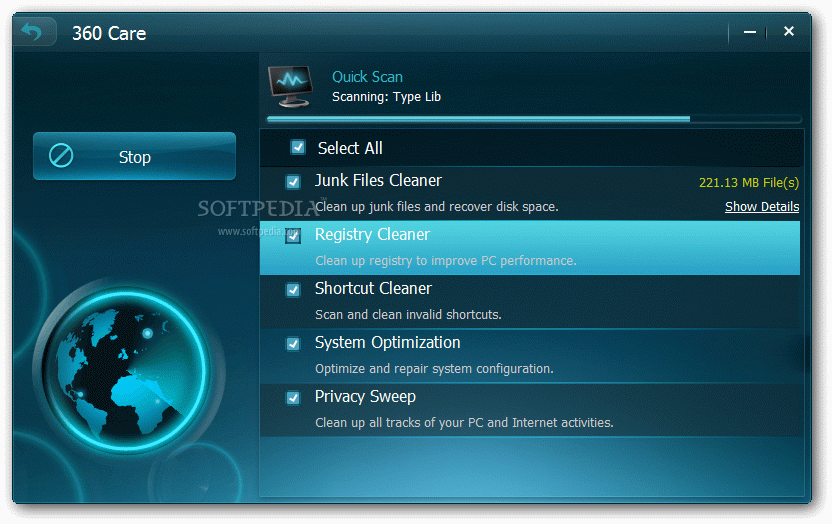
Task: Click the scan progress bar
Action: 534,119
